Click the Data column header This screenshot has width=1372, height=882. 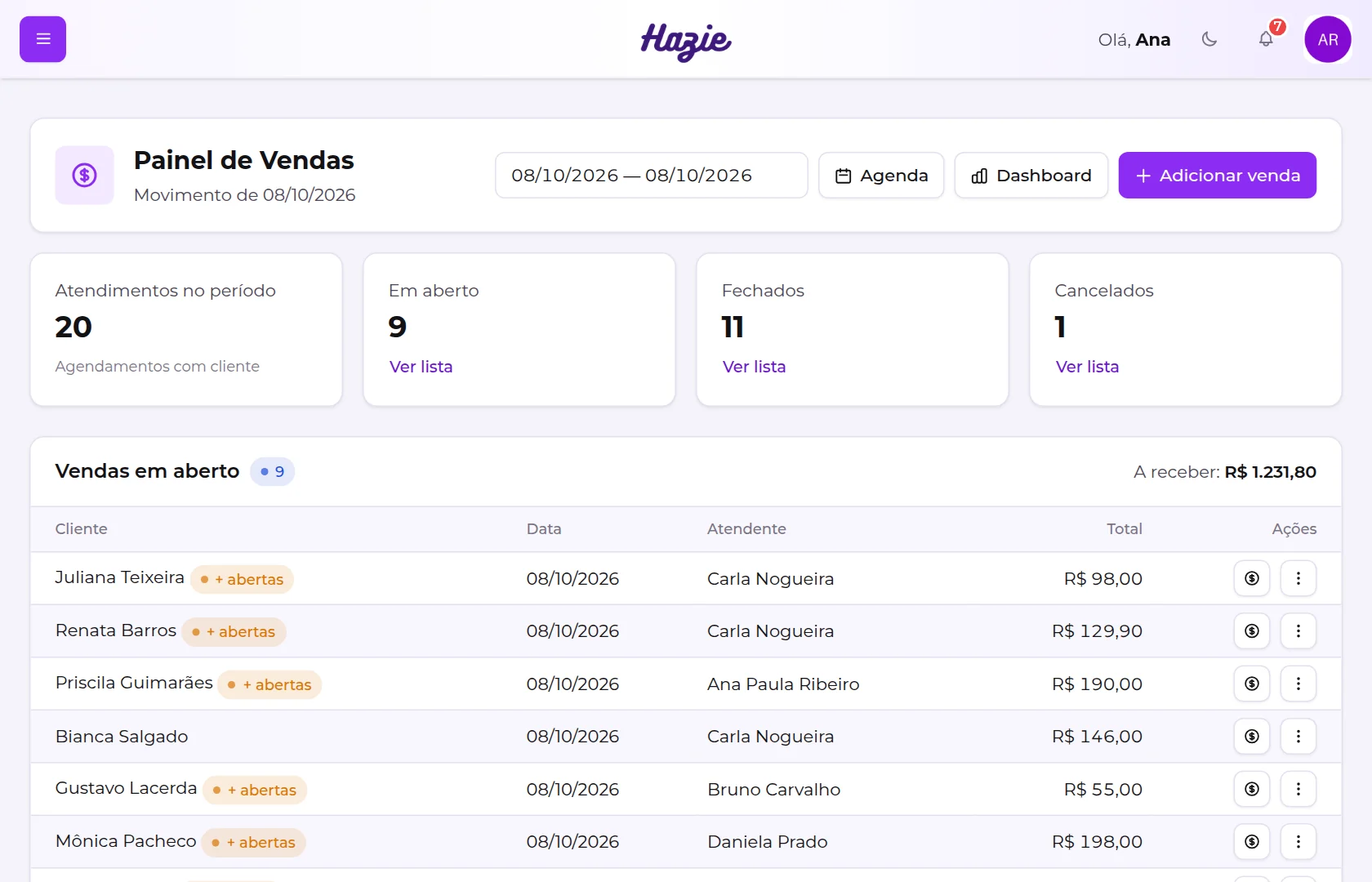coord(544,528)
